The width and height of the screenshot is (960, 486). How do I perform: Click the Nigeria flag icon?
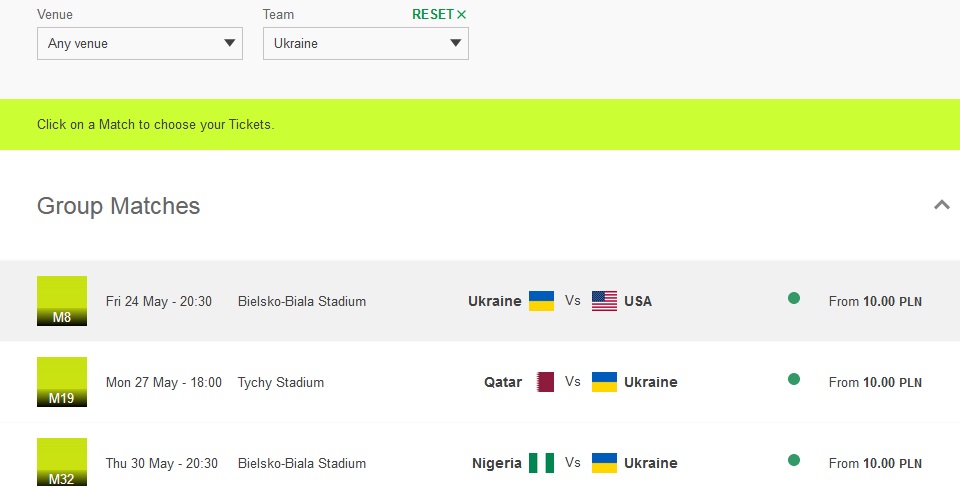pos(541,463)
